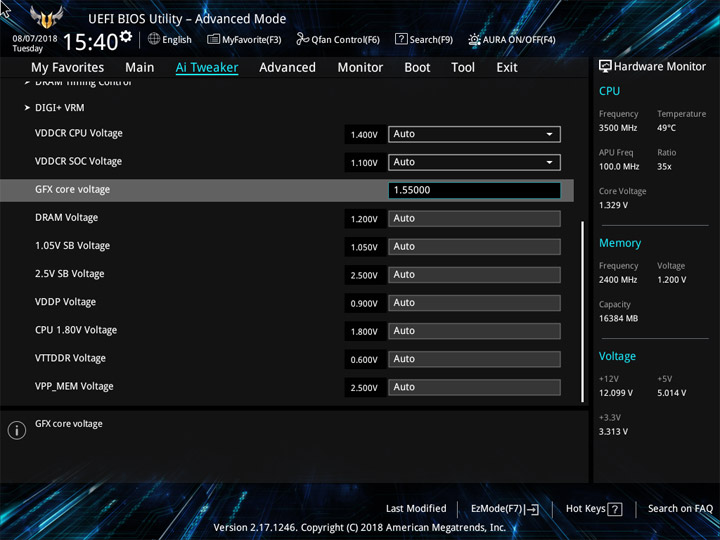The width and height of the screenshot is (720, 540).
Task: Click the GFX core voltage row label
Action: (x=73, y=189)
